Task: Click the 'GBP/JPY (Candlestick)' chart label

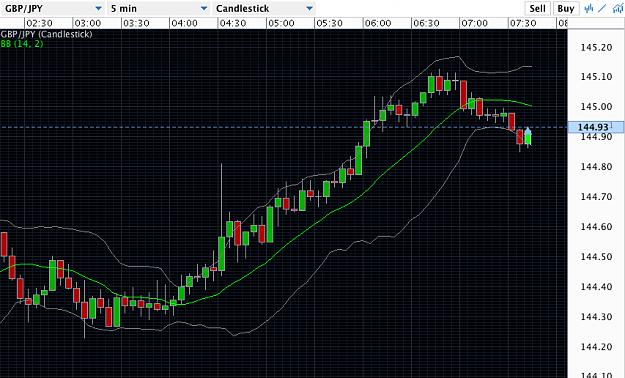Action: tap(46, 34)
